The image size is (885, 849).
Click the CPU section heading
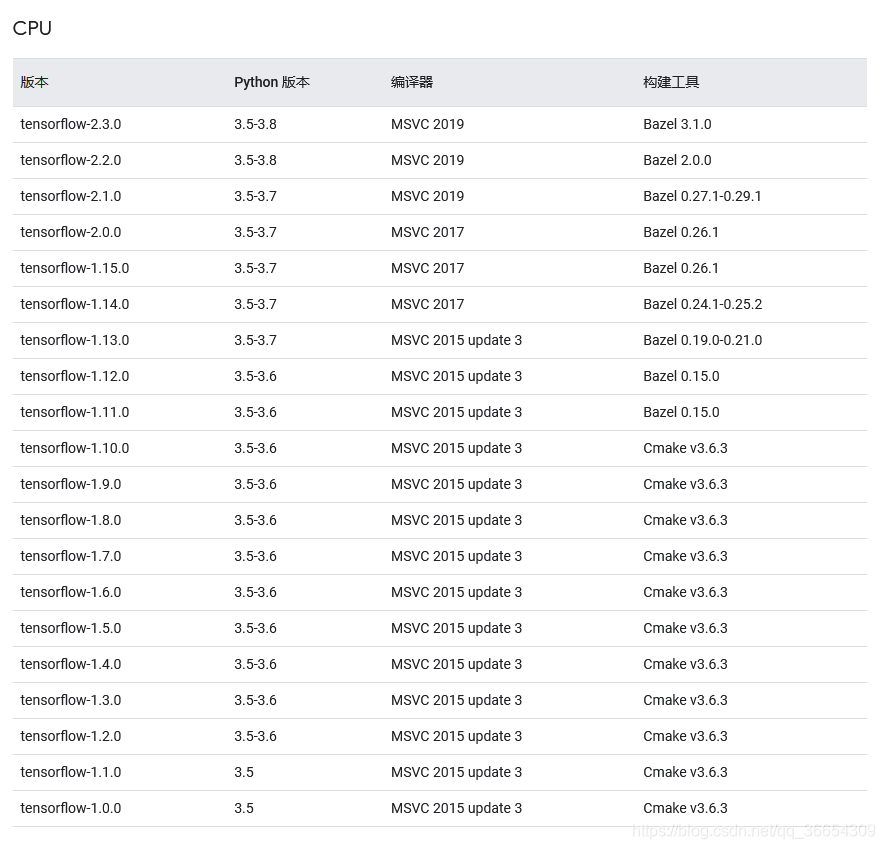32,28
